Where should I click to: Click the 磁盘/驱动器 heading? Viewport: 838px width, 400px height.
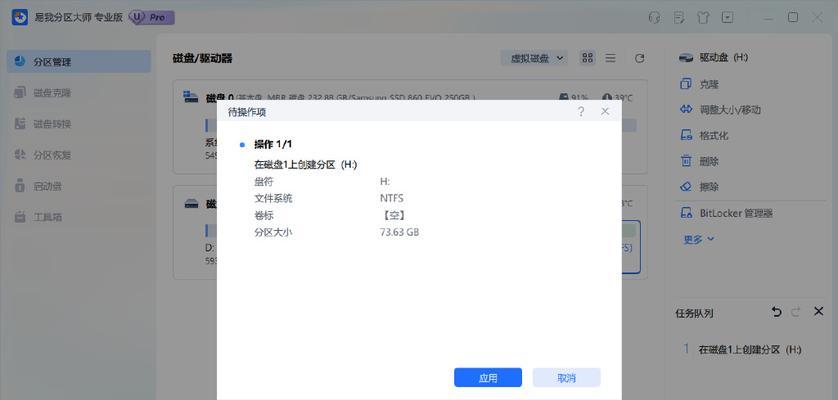coord(203,58)
